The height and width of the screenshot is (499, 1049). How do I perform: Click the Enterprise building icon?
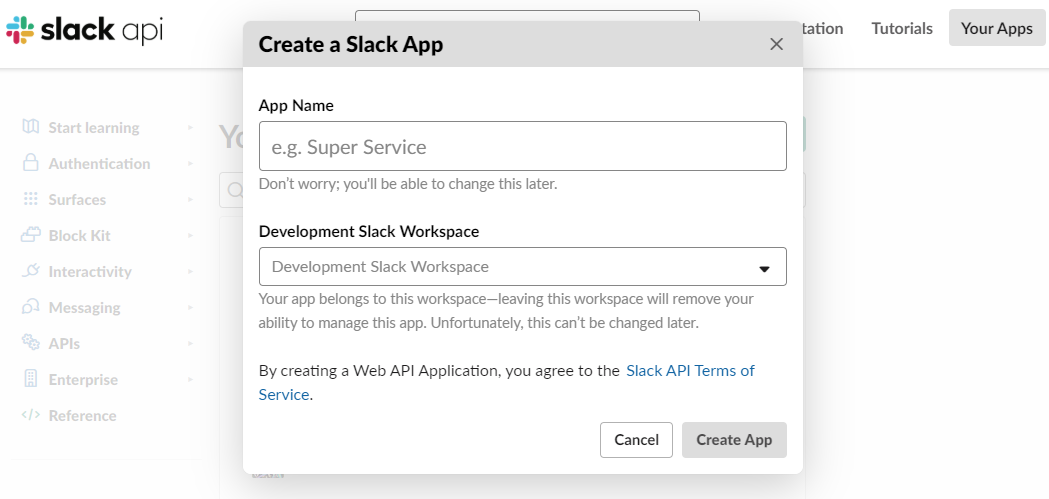pos(31,379)
